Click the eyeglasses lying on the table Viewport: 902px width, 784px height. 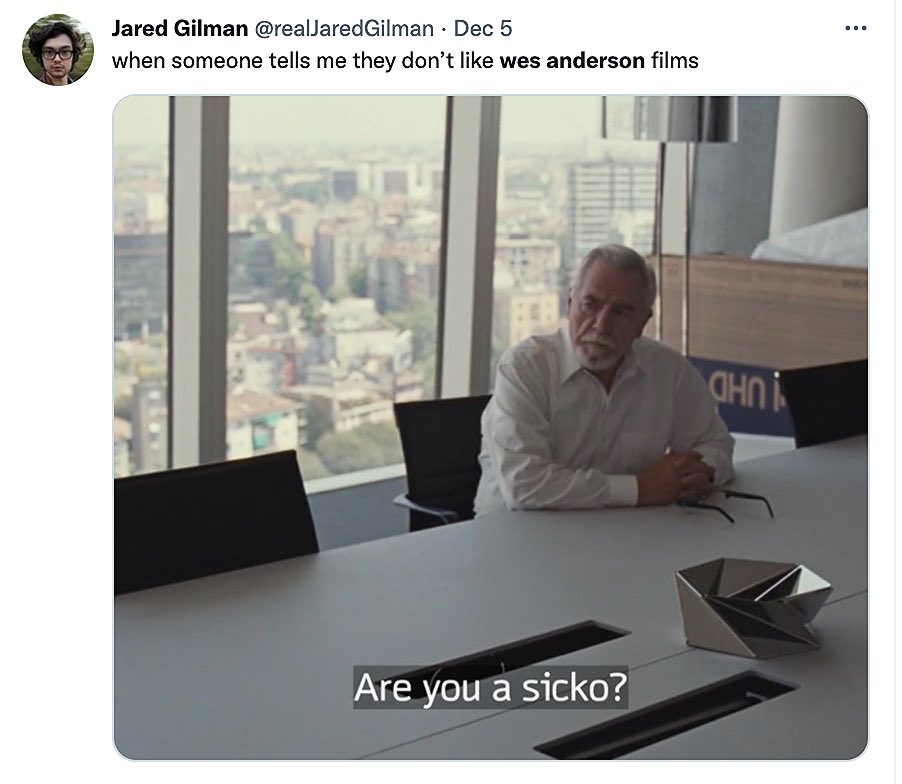click(726, 503)
